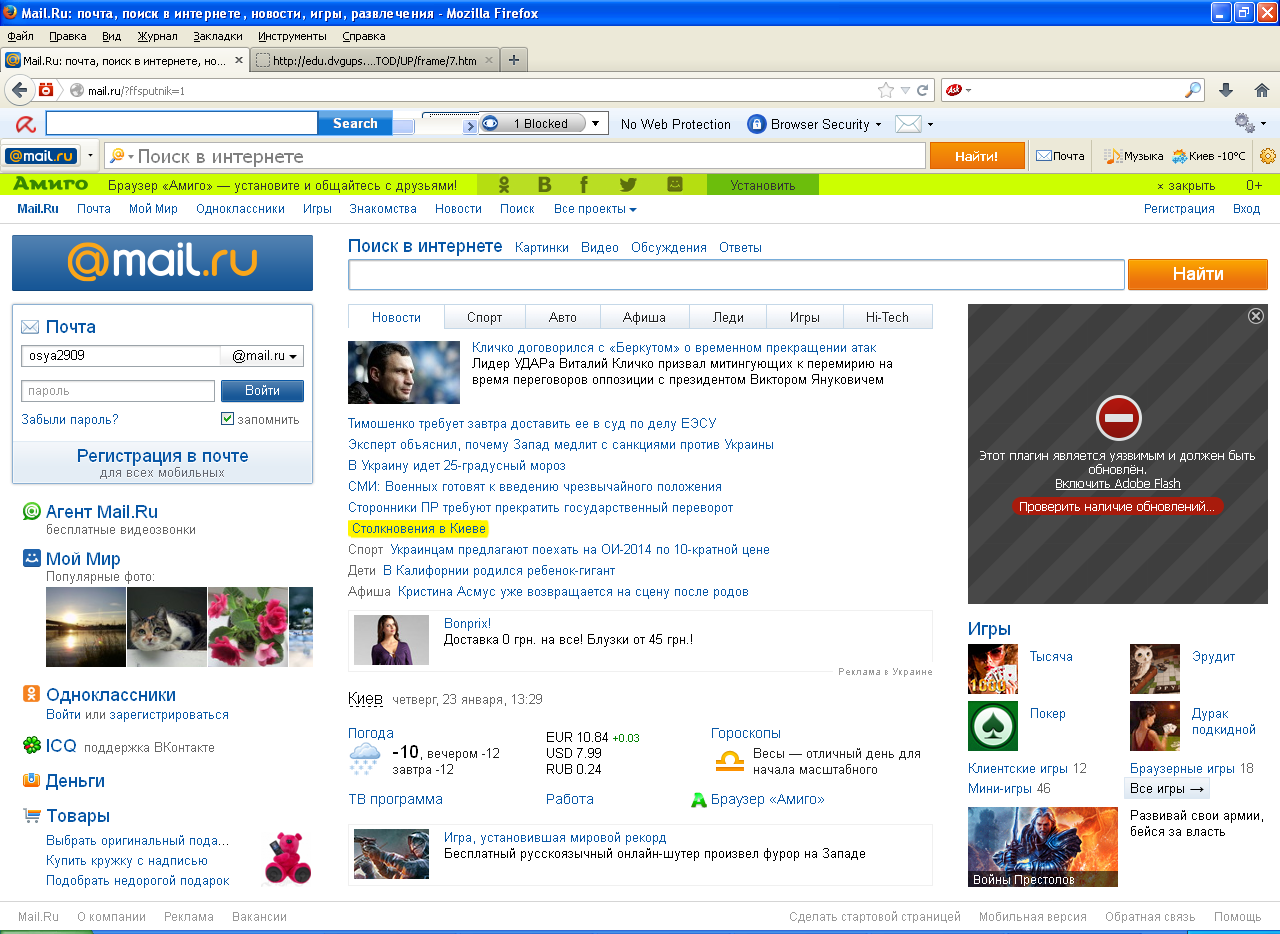This screenshot has width=1280, height=934.
Task: Click the Забыли пароль? link
Action: pos(70,420)
